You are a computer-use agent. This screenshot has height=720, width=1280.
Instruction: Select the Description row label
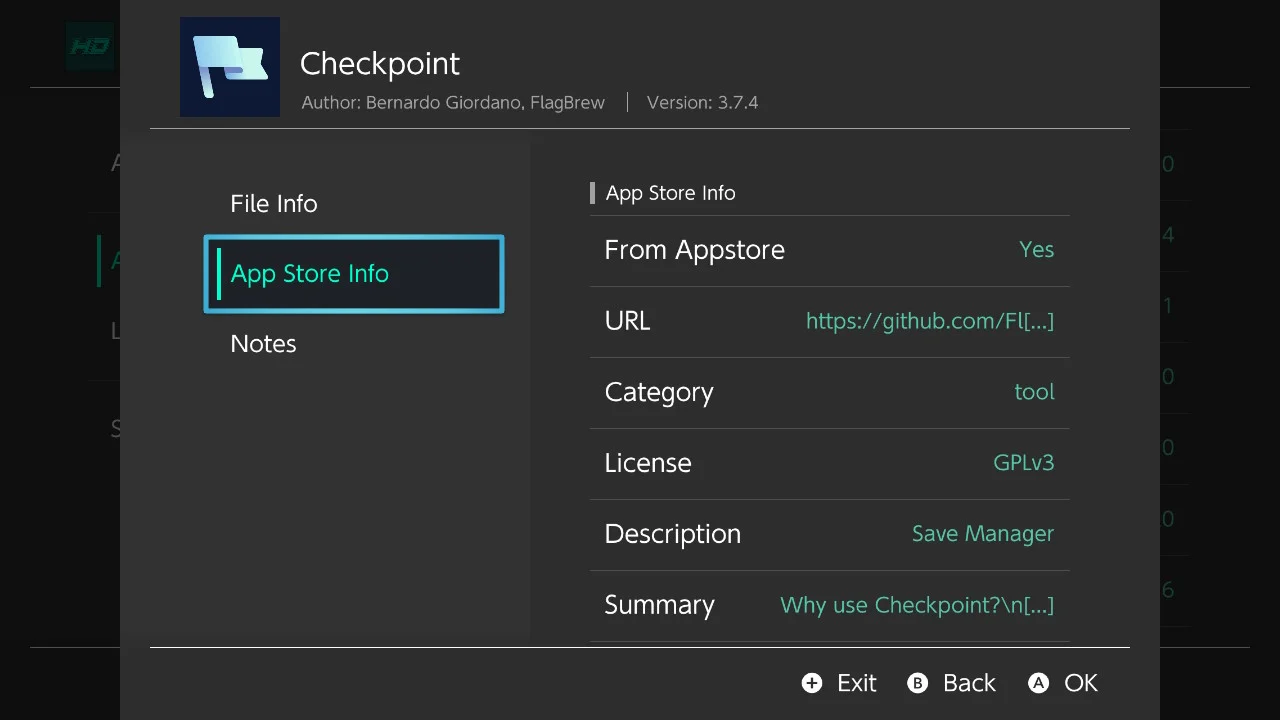(672, 534)
